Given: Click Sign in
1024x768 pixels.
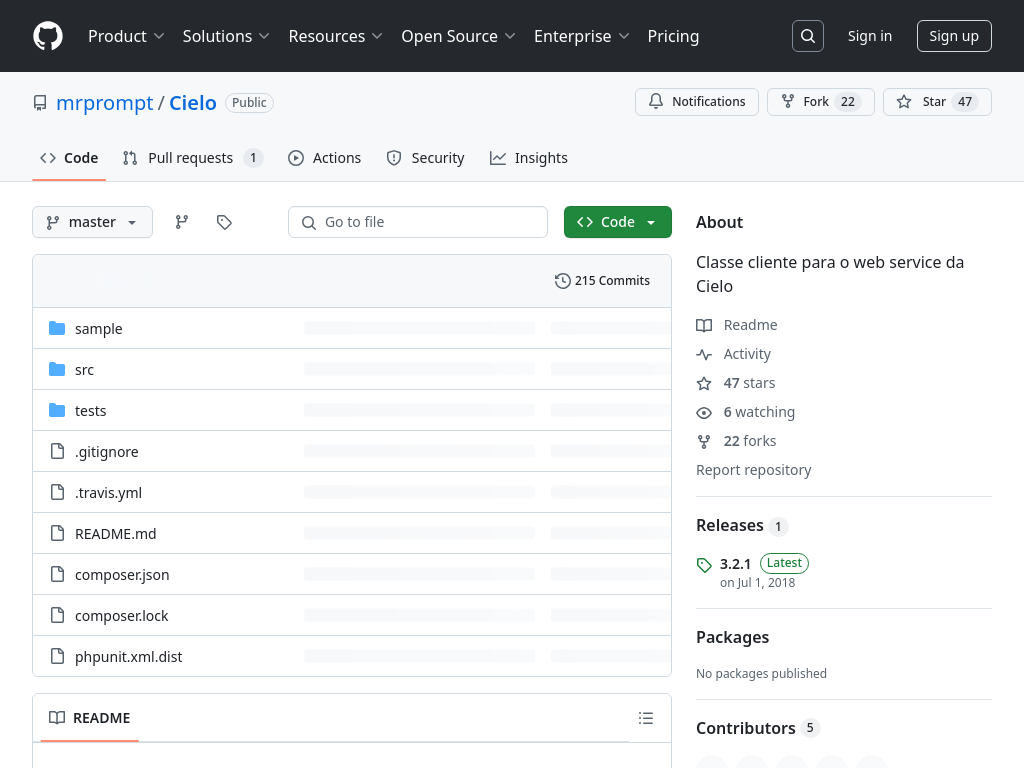Looking at the screenshot, I should 869,36.
